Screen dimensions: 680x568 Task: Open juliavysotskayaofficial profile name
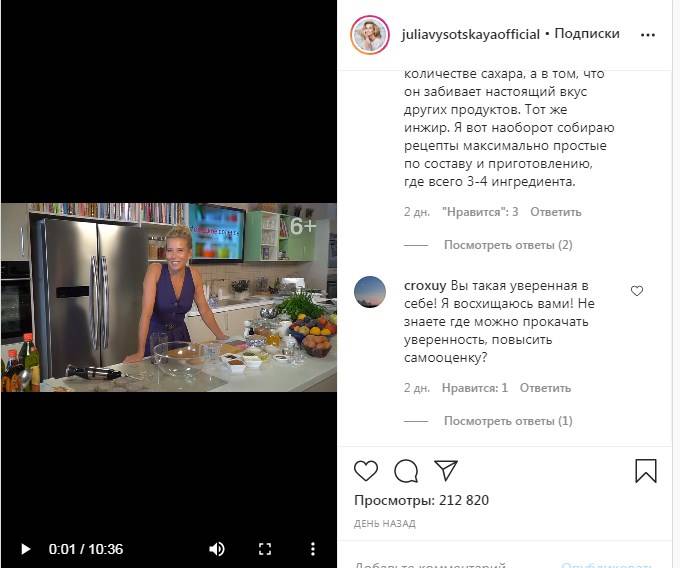click(471, 34)
